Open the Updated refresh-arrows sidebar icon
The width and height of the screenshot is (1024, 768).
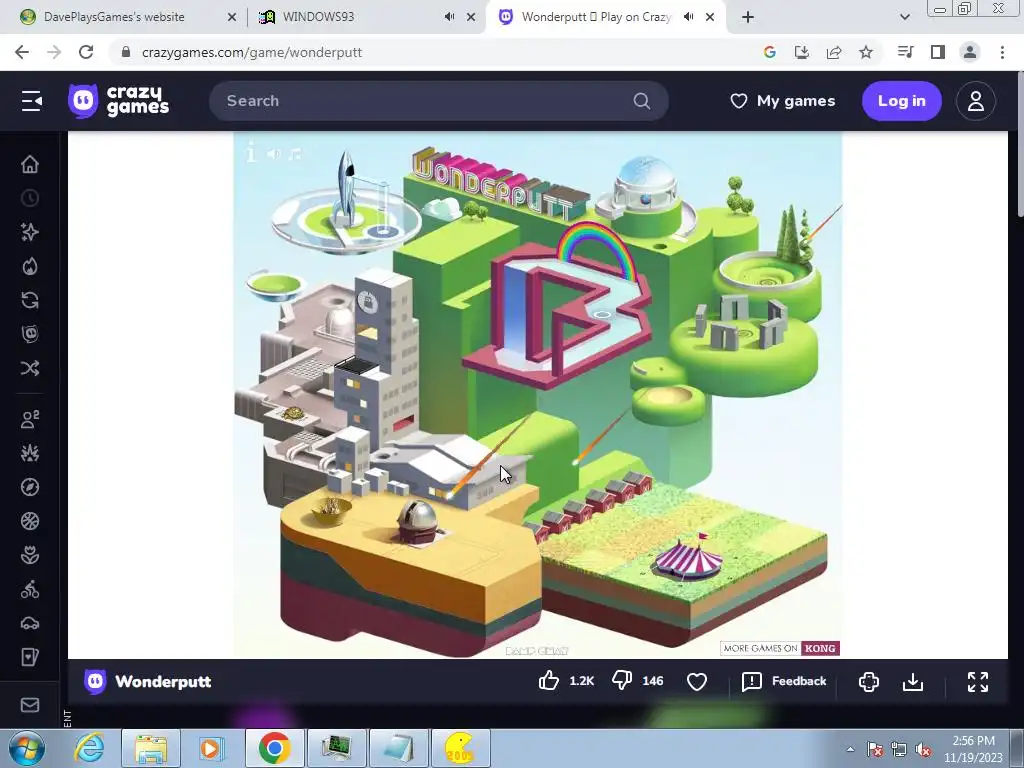(30, 300)
